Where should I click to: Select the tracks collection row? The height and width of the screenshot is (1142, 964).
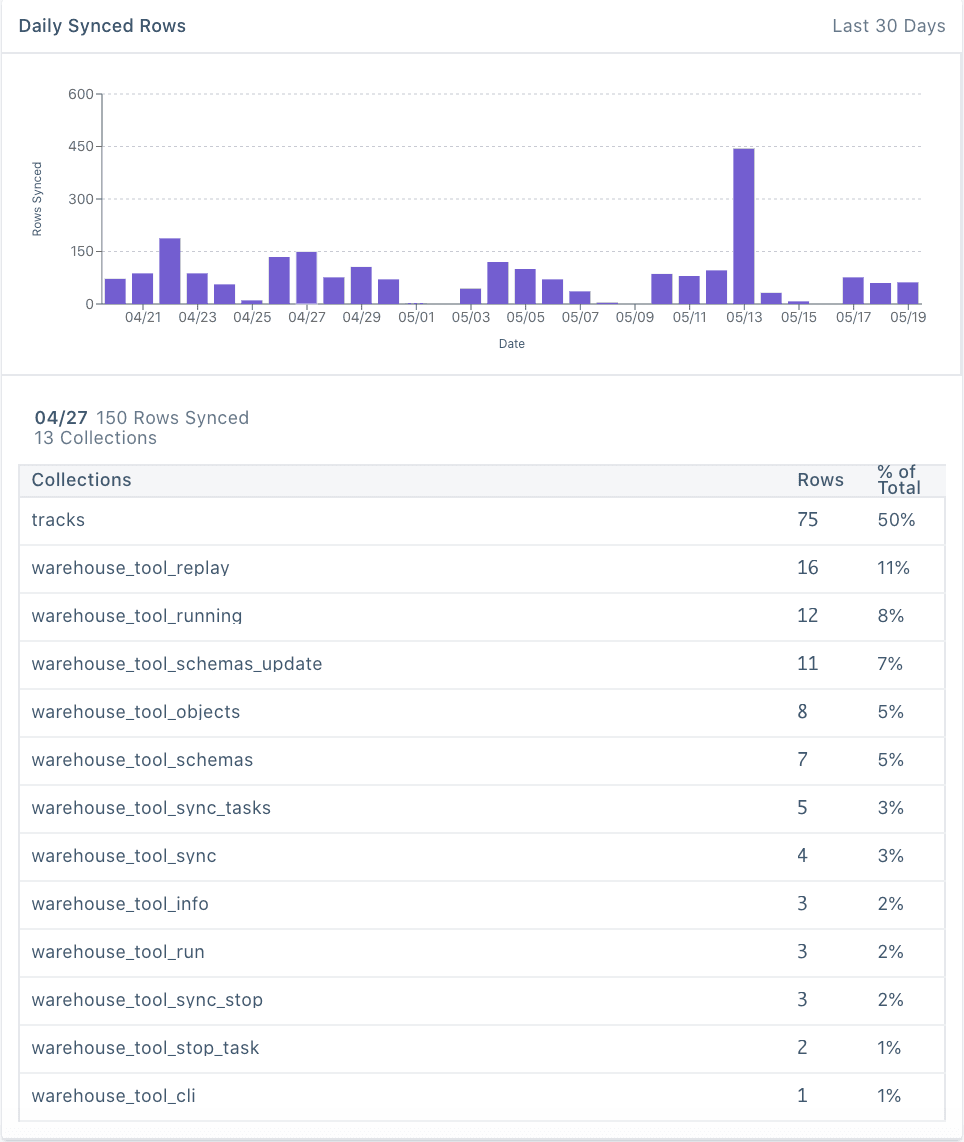(x=58, y=520)
